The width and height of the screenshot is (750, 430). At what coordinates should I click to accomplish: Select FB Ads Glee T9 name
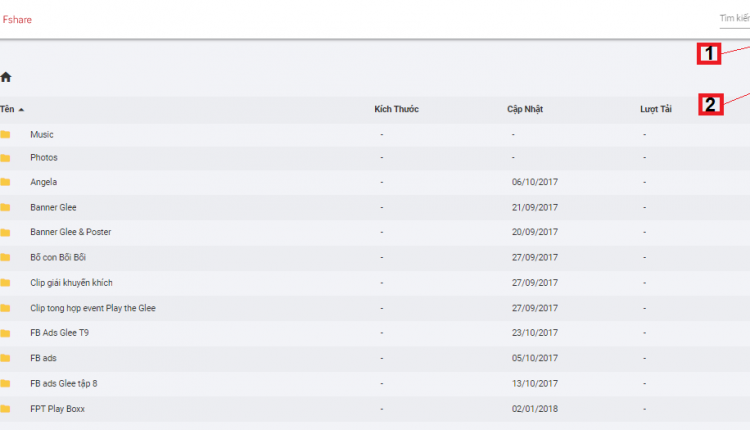tap(59, 332)
